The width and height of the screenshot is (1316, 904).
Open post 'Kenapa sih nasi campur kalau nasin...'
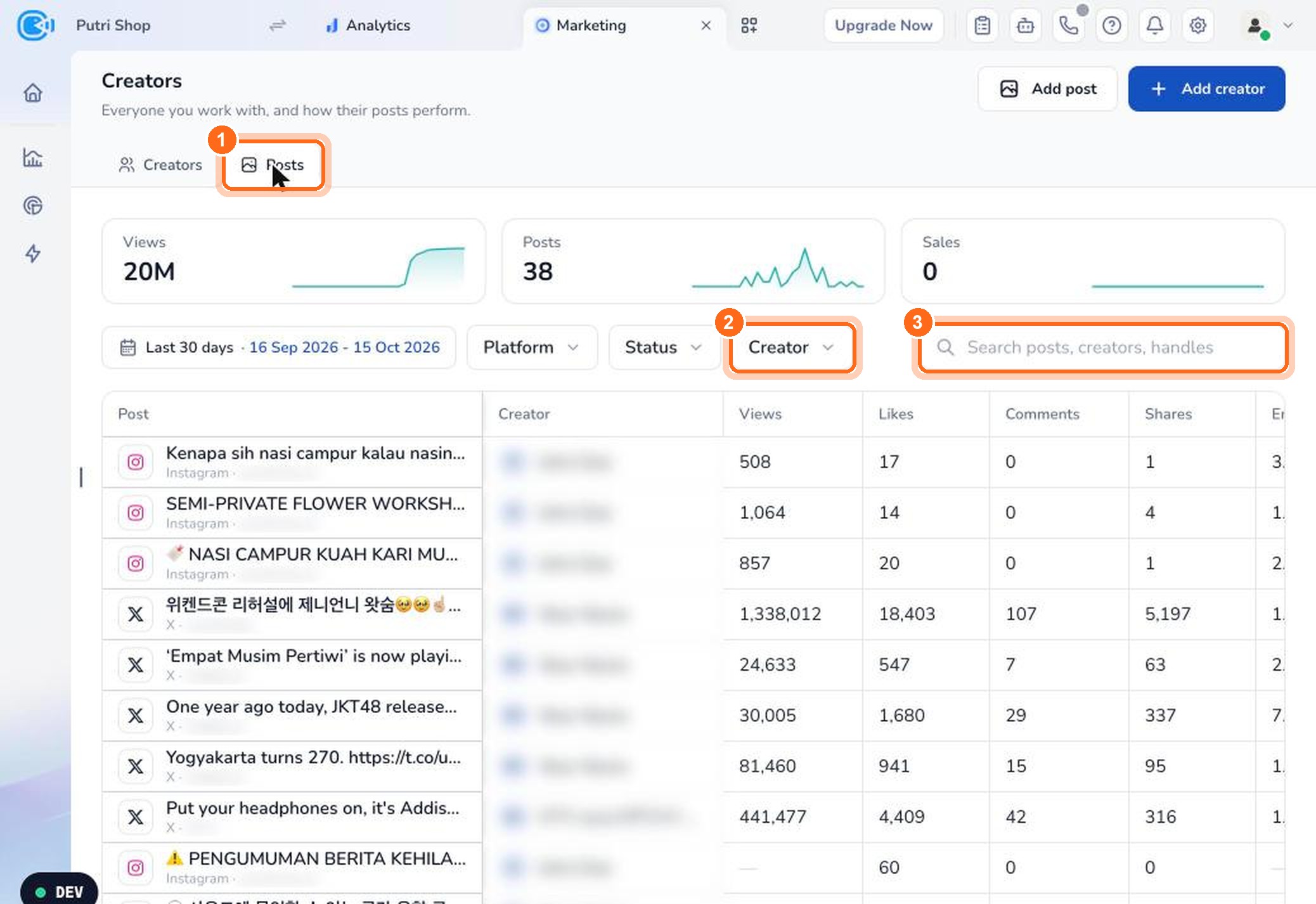click(x=315, y=453)
